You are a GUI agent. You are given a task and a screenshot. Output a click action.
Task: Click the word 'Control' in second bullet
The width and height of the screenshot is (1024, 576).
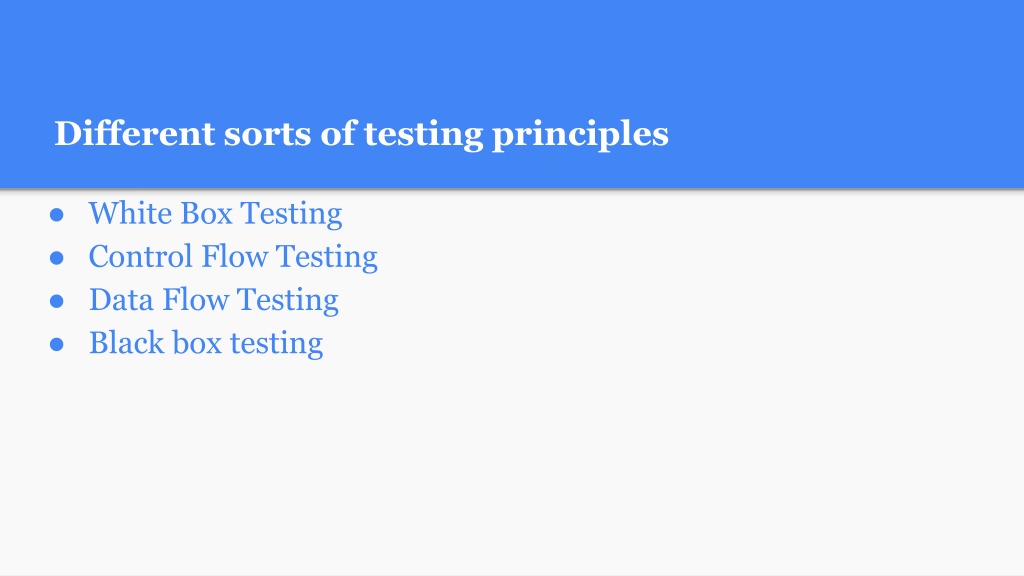point(140,256)
